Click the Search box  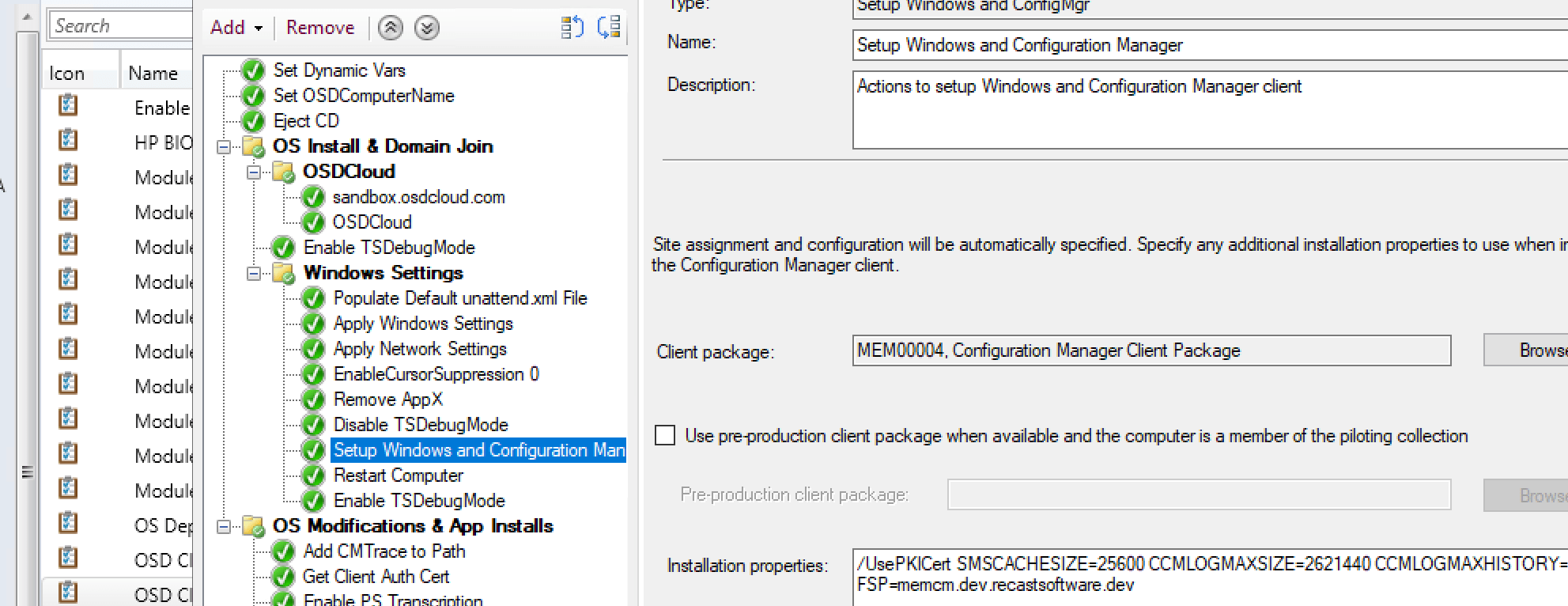point(119,26)
